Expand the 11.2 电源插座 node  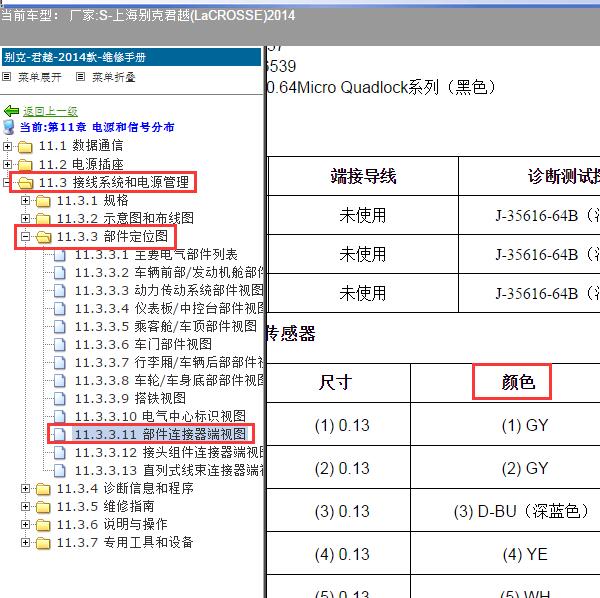(x=7, y=165)
